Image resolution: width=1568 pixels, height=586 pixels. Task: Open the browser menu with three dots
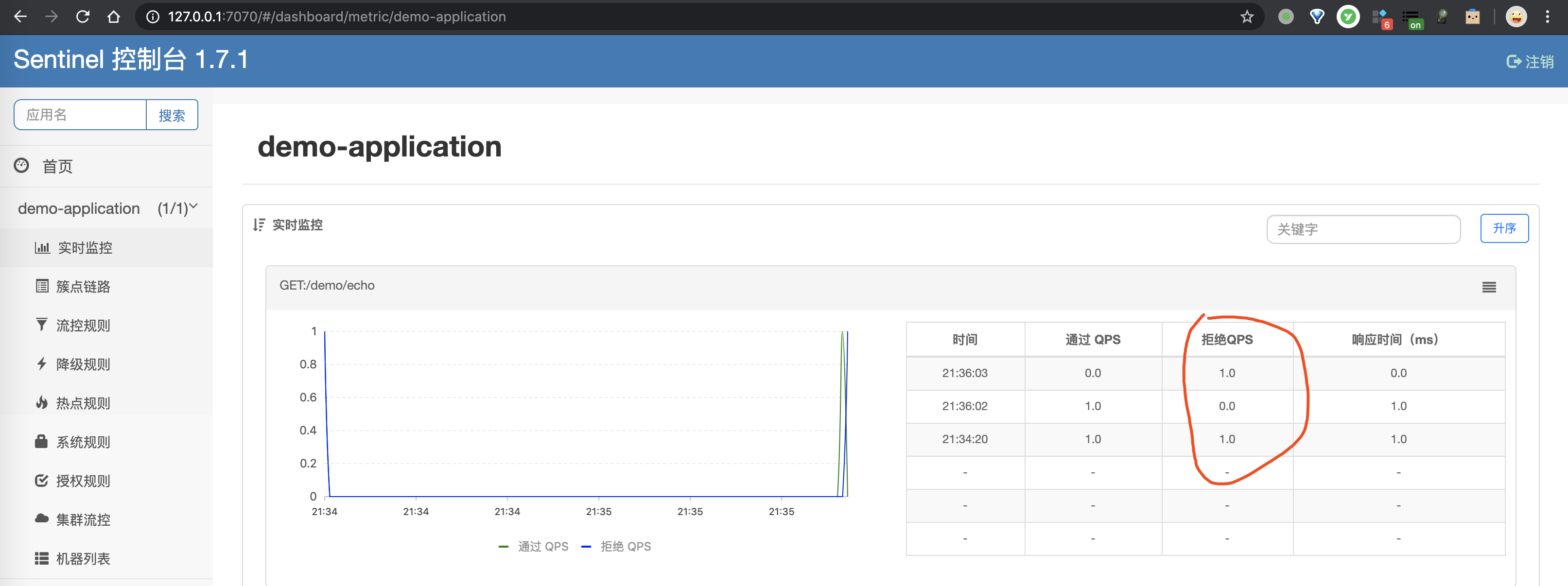click(1549, 17)
